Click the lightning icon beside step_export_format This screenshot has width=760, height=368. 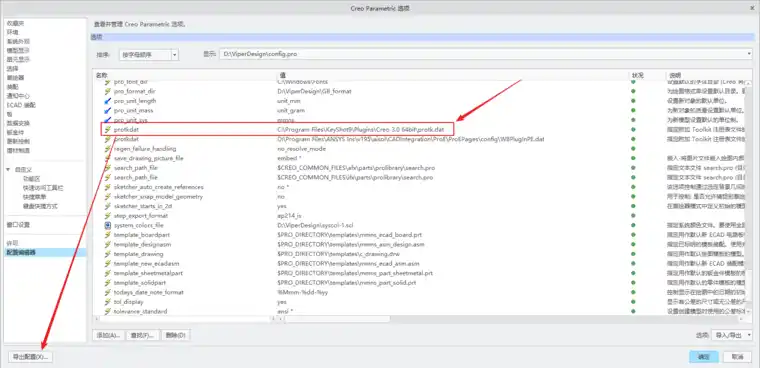[x=108, y=216]
